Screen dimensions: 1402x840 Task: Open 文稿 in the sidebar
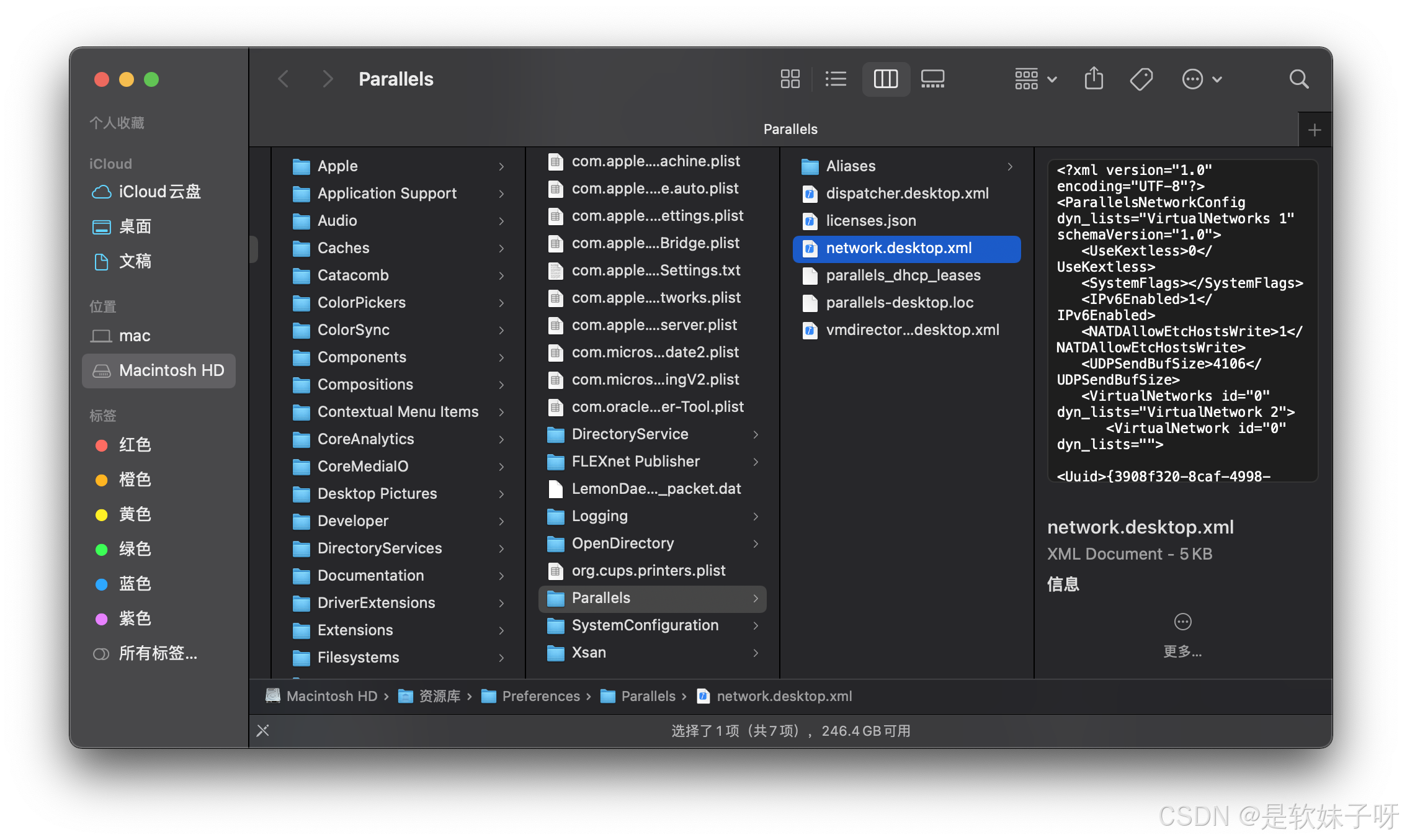tap(159, 261)
